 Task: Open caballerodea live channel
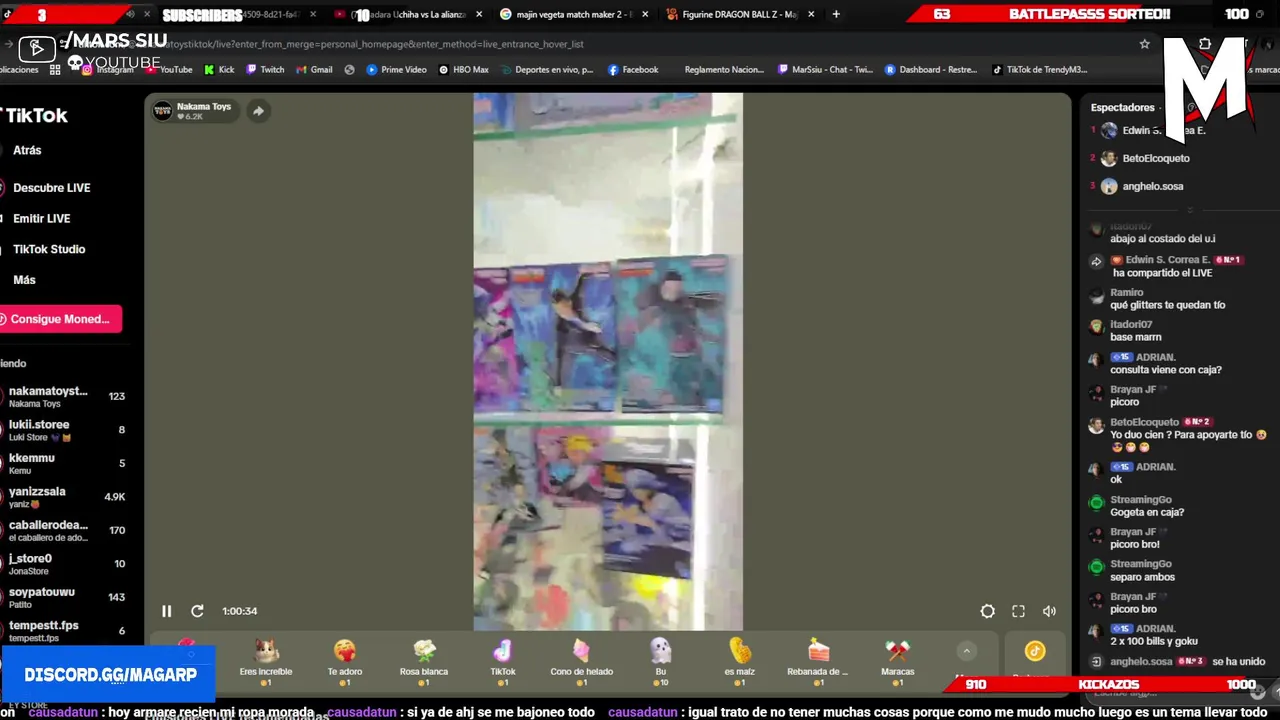click(x=65, y=531)
